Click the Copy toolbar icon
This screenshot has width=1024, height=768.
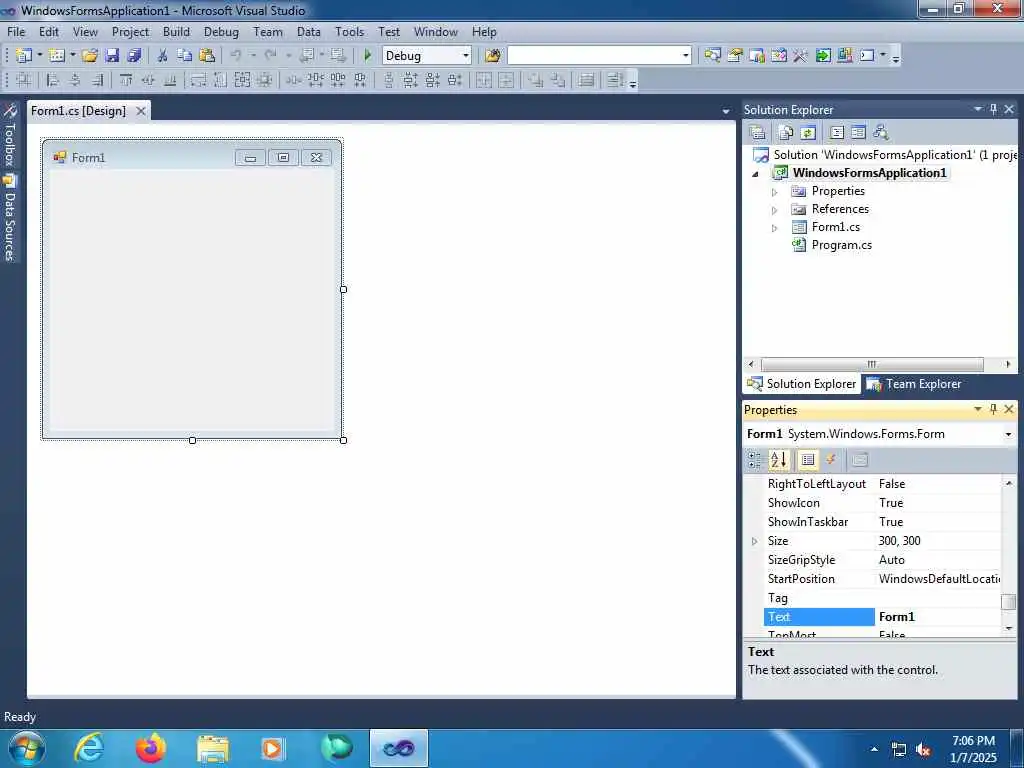(185, 56)
